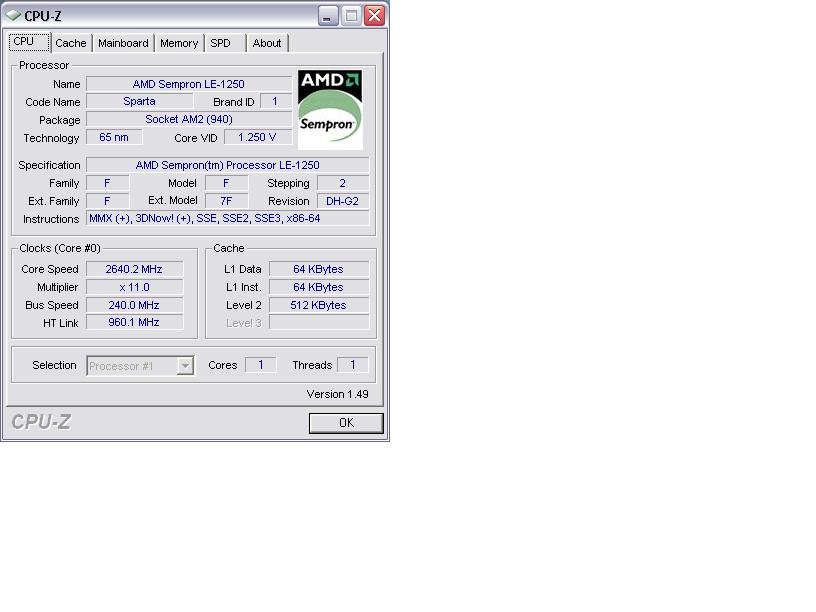This screenshot has height=612, width=816.
Task: Click the Multiplier value x 11.0
Action: (x=134, y=287)
